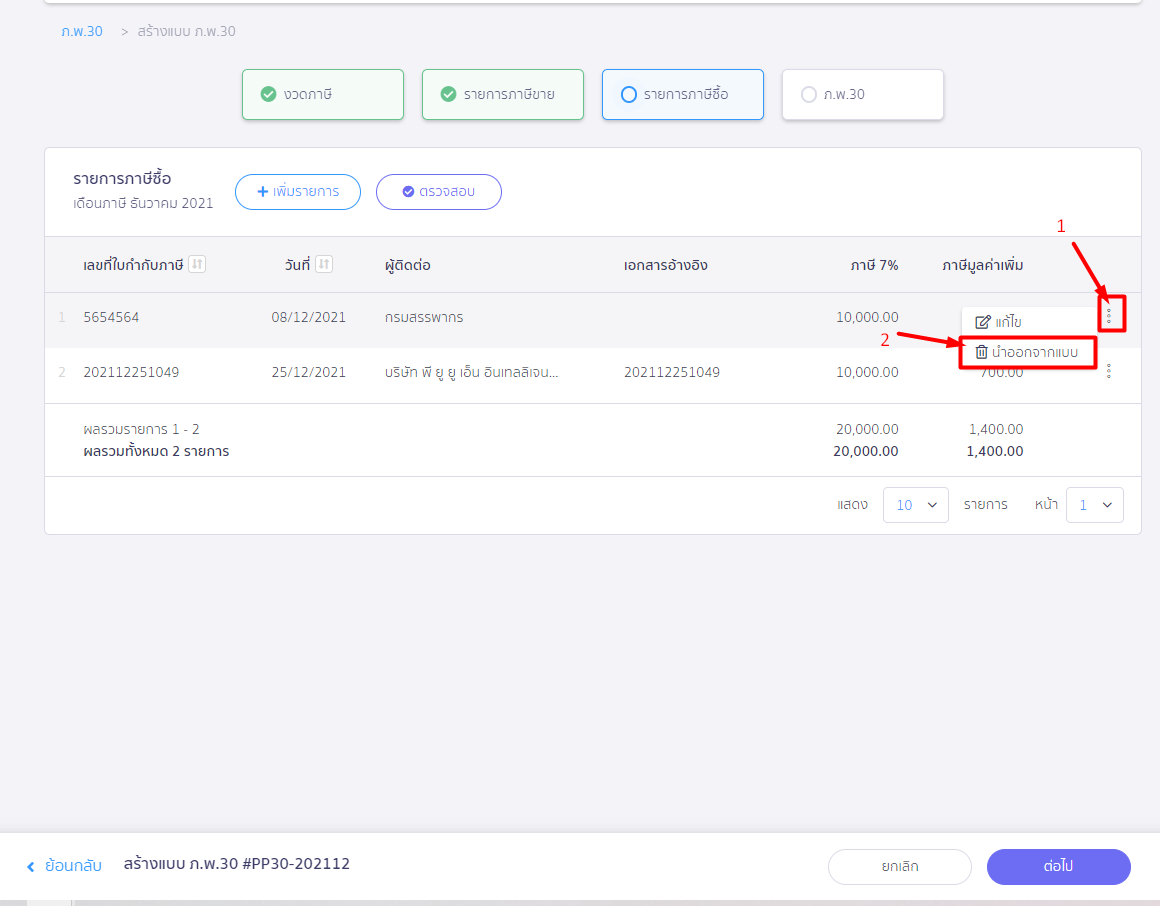This screenshot has height=906, width=1160.
Task: Expand the rows-per-page dropdown showing 10
Action: [x=916, y=505]
